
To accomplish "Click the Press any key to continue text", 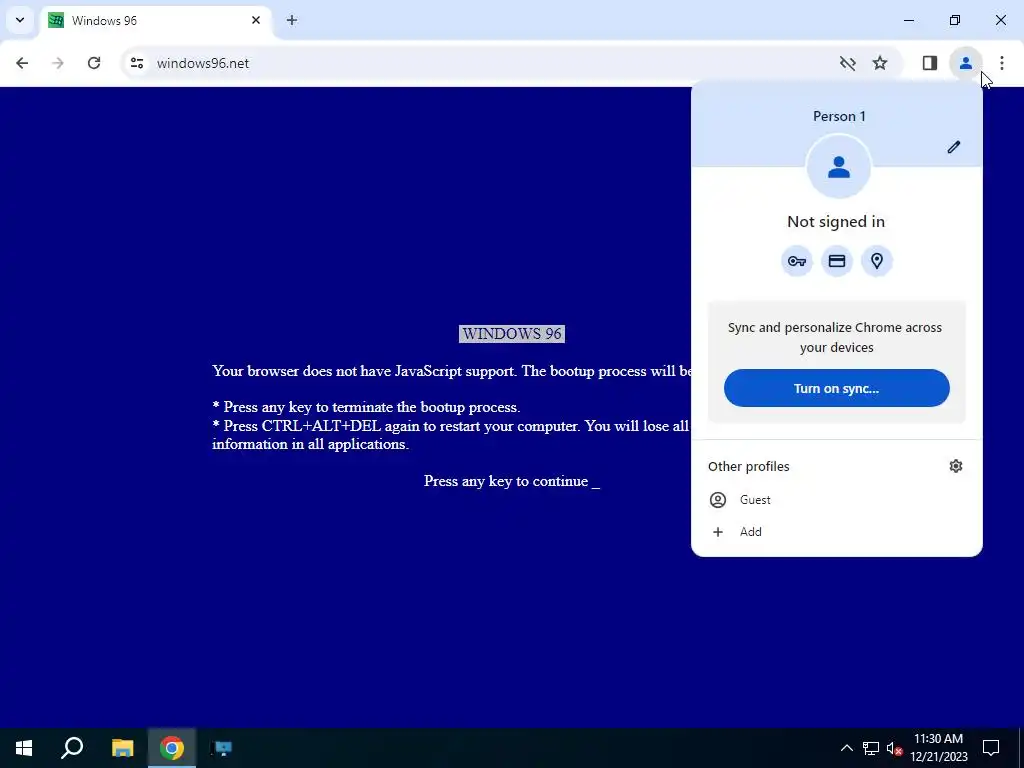I will pyautogui.click(x=512, y=481).
